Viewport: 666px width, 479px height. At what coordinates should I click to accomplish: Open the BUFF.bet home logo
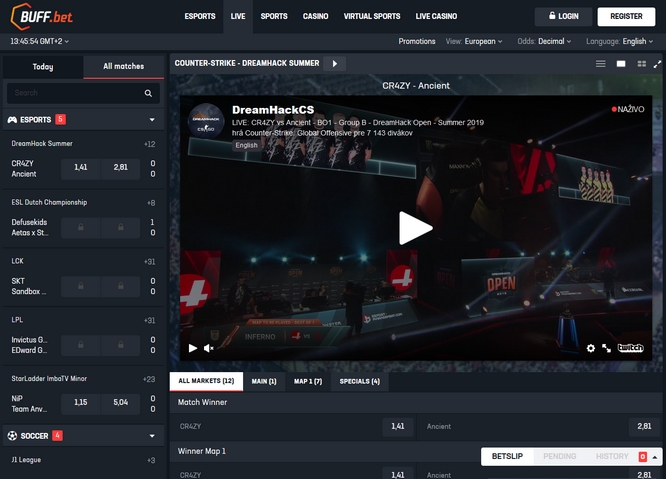[x=41, y=17]
